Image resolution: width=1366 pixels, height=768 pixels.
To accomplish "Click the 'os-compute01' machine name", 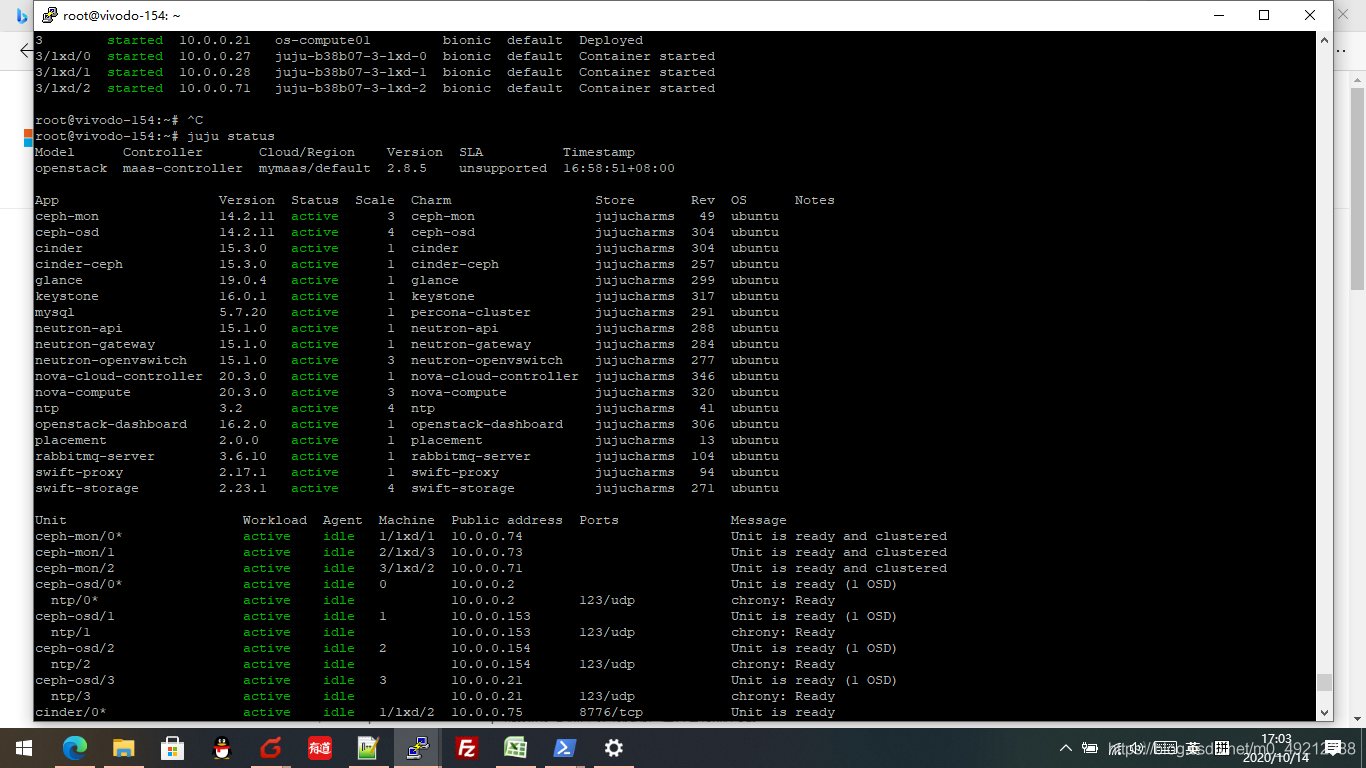I will pyautogui.click(x=323, y=40).
